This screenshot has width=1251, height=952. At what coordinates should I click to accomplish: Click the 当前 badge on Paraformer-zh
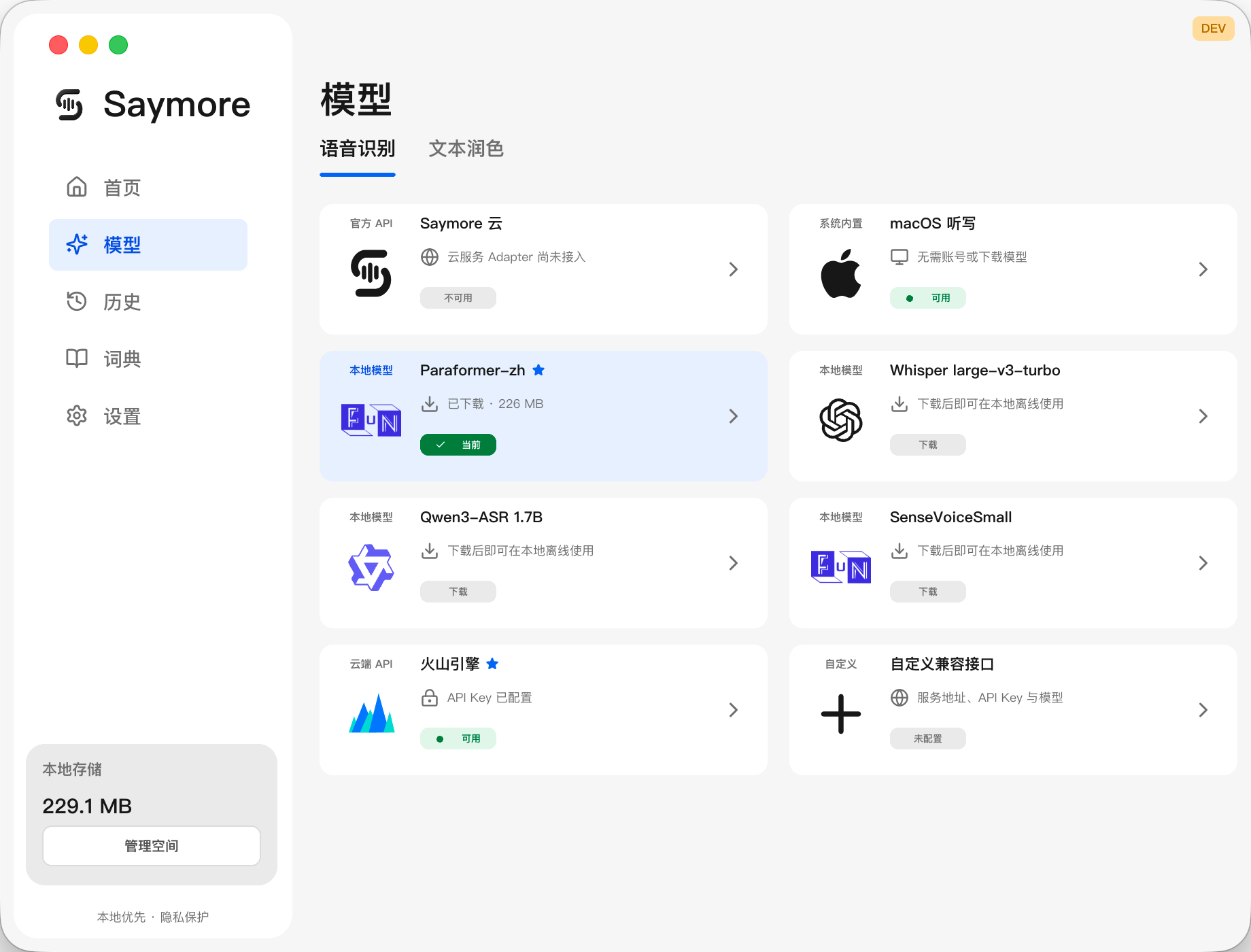pyautogui.click(x=458, y=445)
